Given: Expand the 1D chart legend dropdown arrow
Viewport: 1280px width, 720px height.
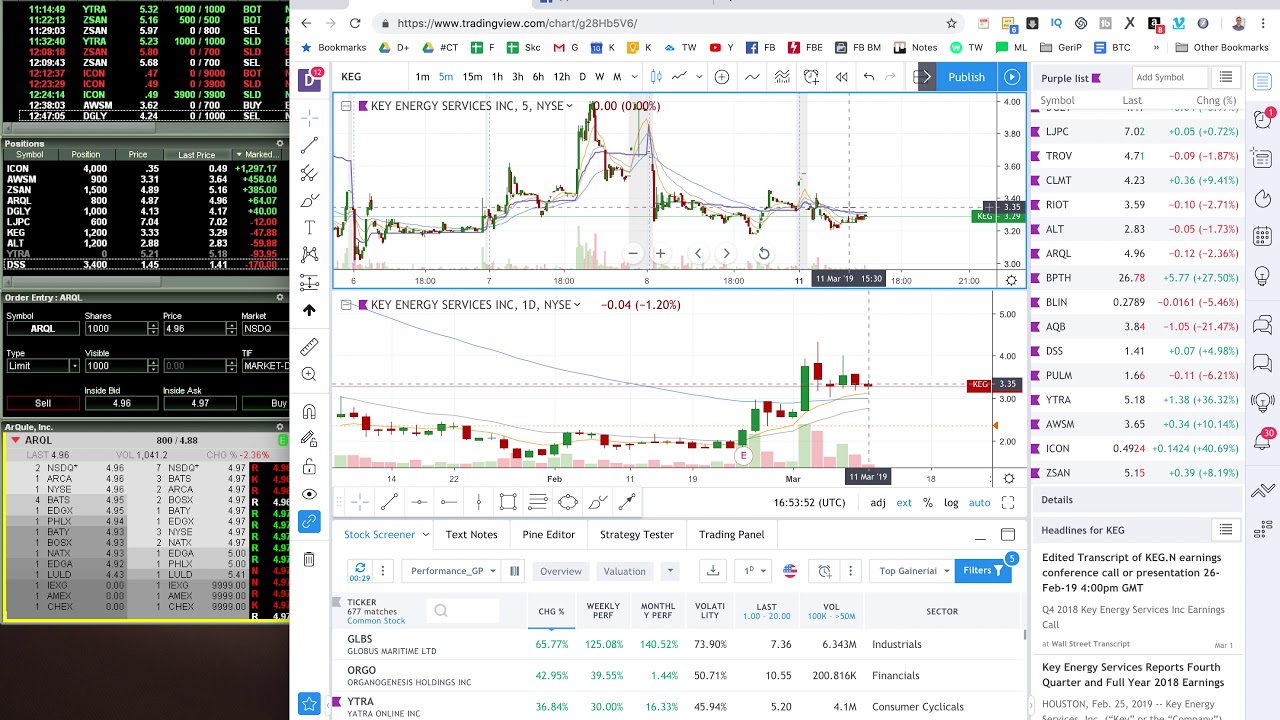Looking at the screenshot, I should click(x=578, y=305).
